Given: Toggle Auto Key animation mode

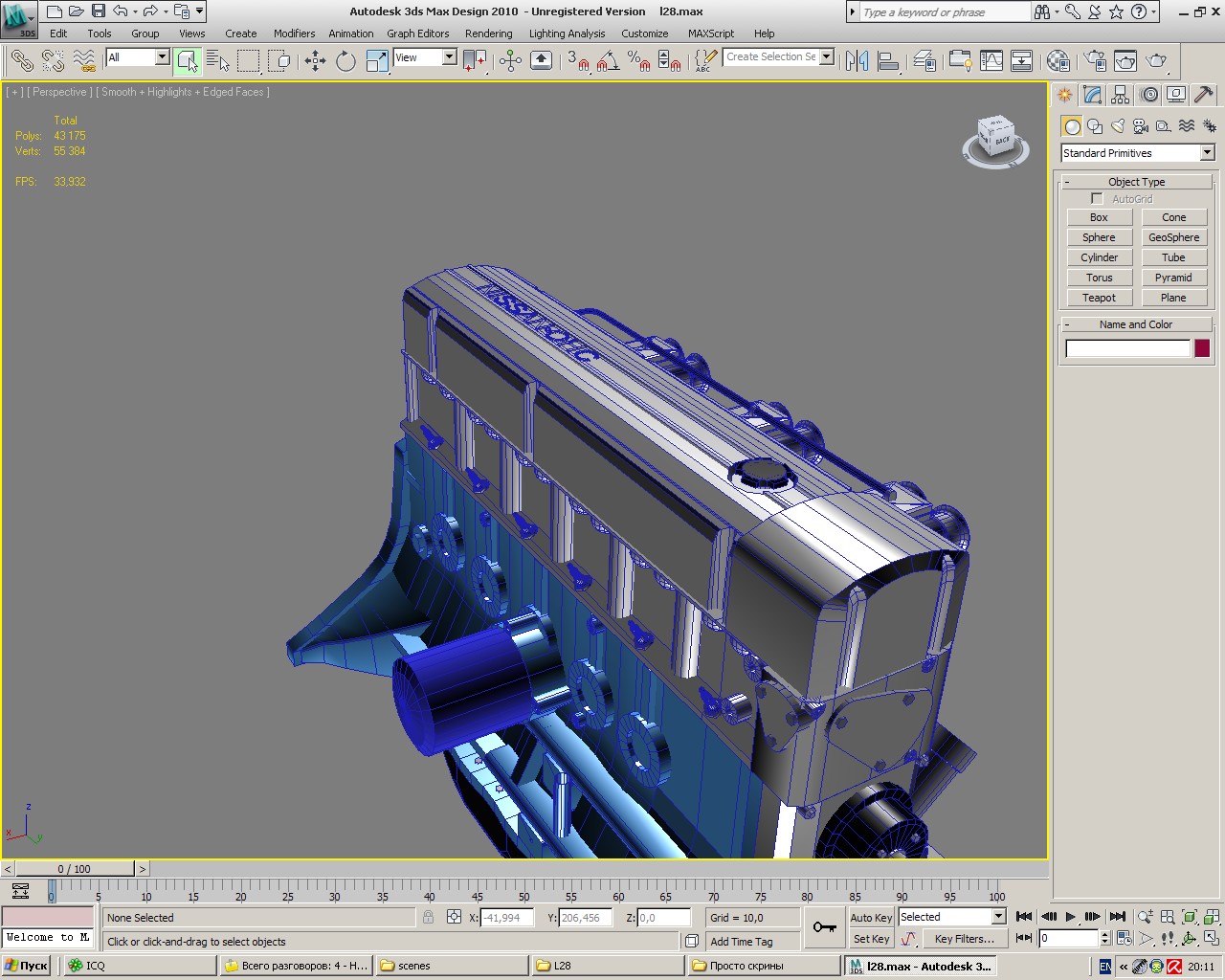Looking at the screenshot, I should 870,917.
